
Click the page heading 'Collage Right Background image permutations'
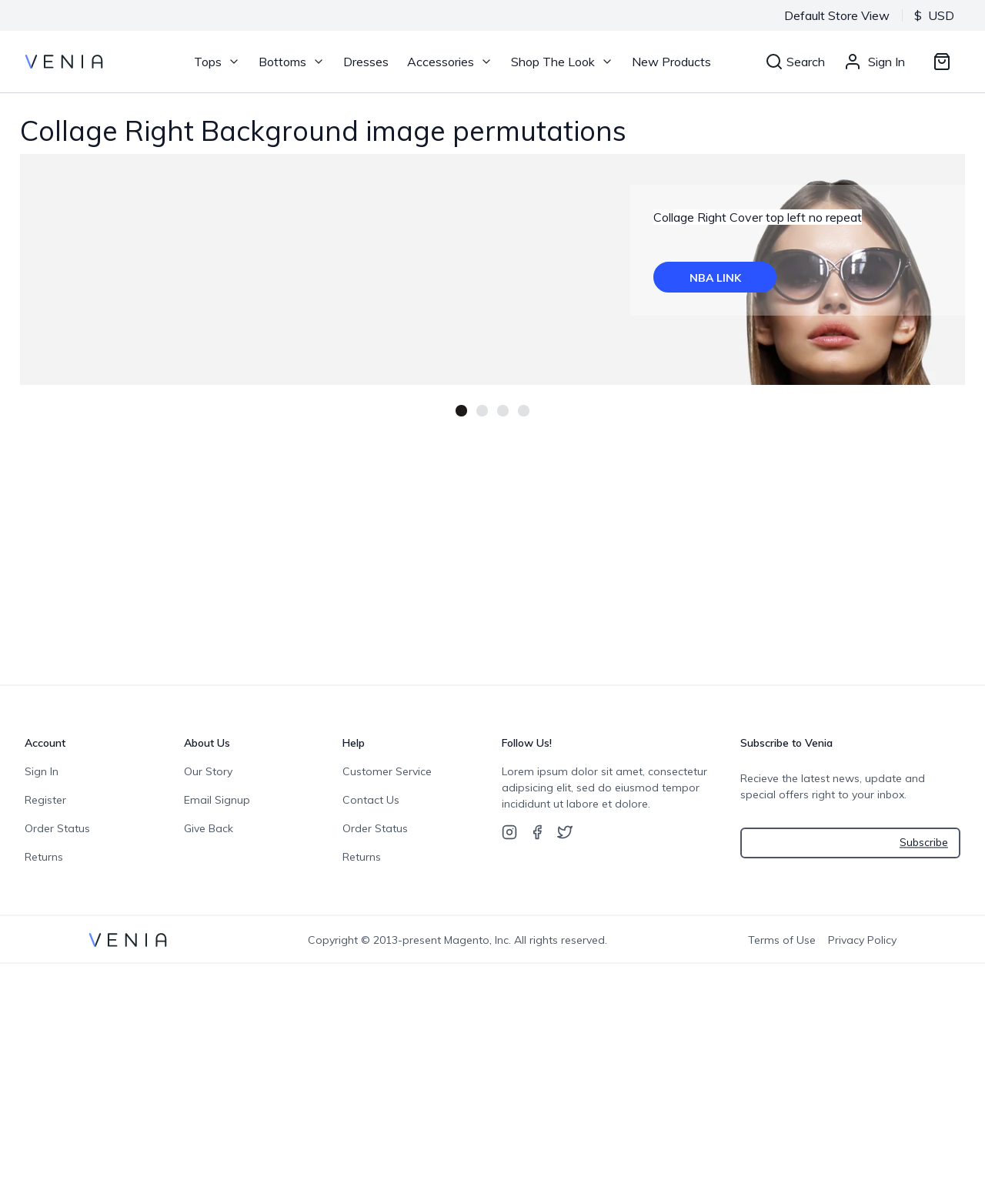[x=323, y=131]
